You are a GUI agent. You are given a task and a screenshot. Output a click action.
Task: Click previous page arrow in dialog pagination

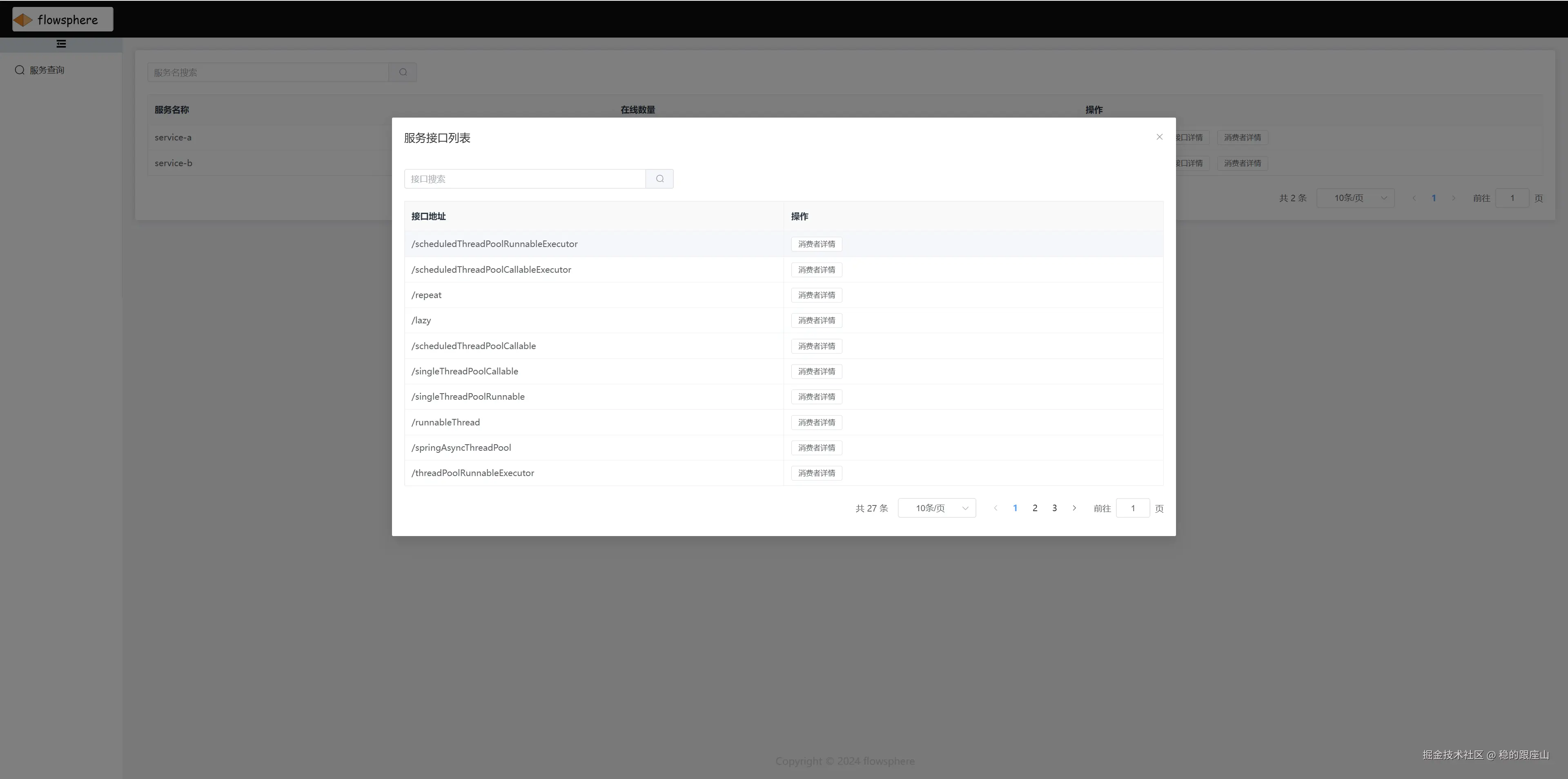click(995, 508)
